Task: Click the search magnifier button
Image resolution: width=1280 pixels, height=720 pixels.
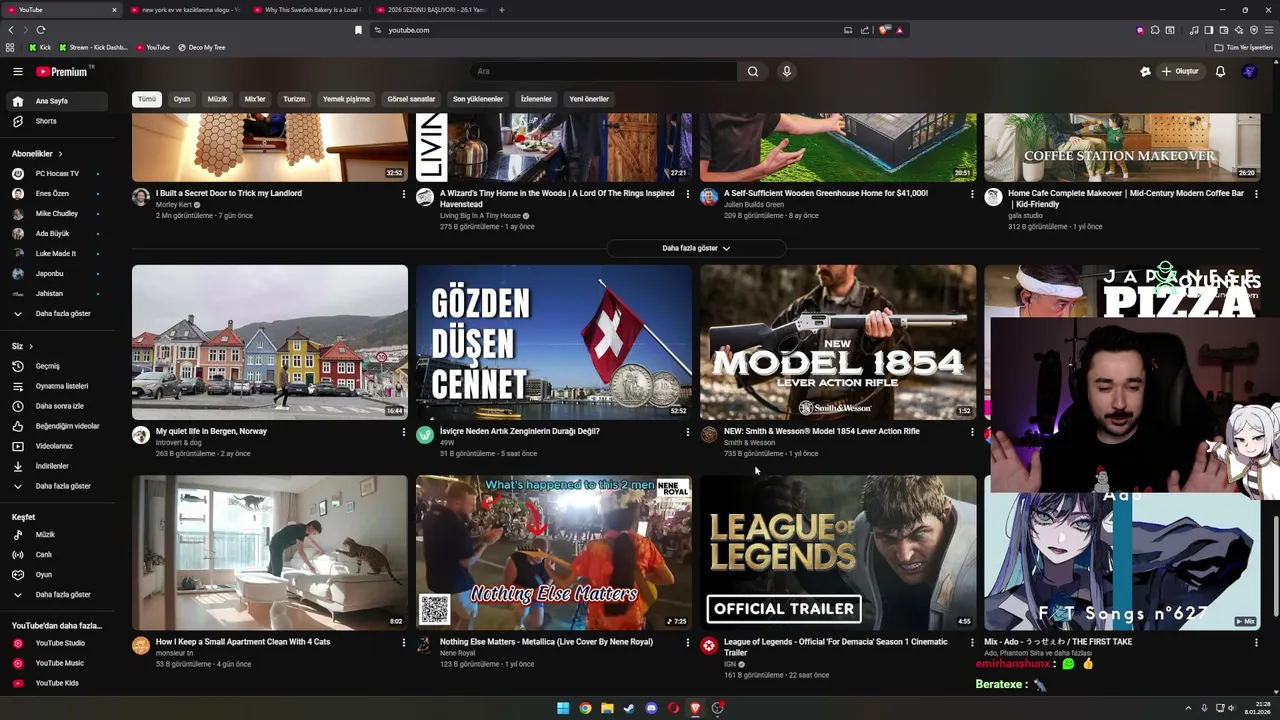Action: pos(753,71)
